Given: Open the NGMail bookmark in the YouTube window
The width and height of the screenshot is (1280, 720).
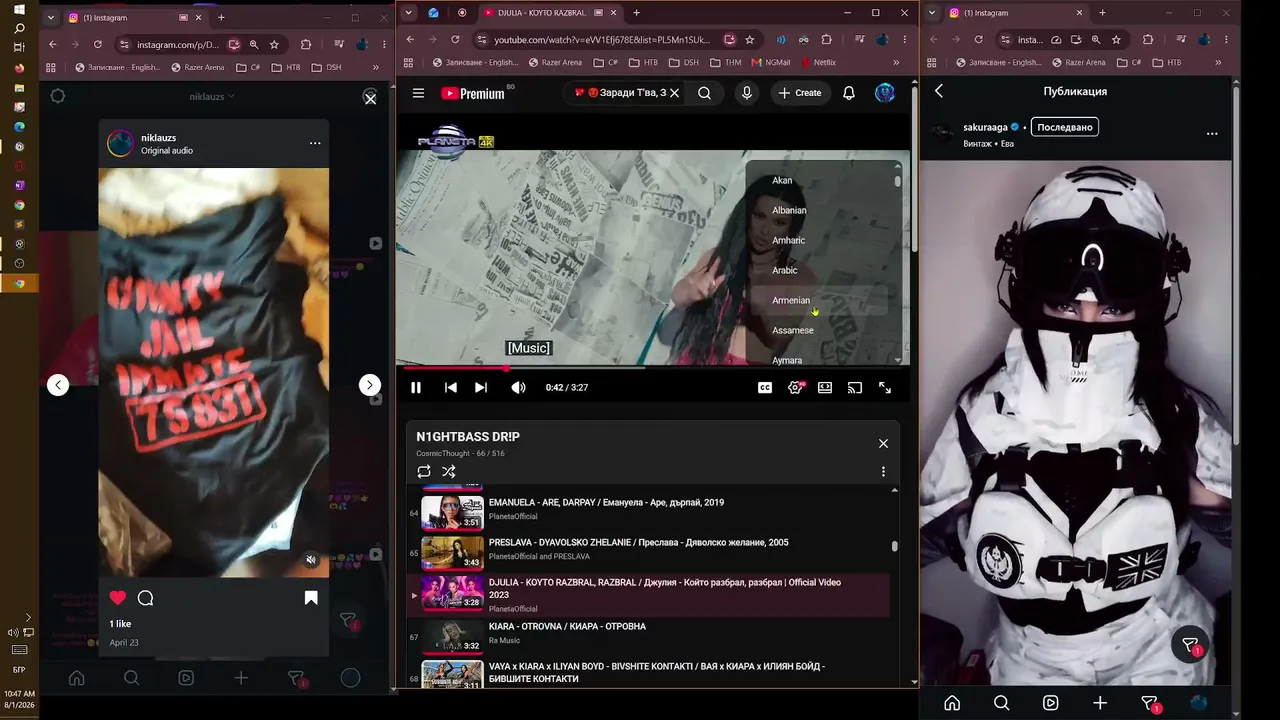Looking at the screenshot, I should (x=770, y=62).
